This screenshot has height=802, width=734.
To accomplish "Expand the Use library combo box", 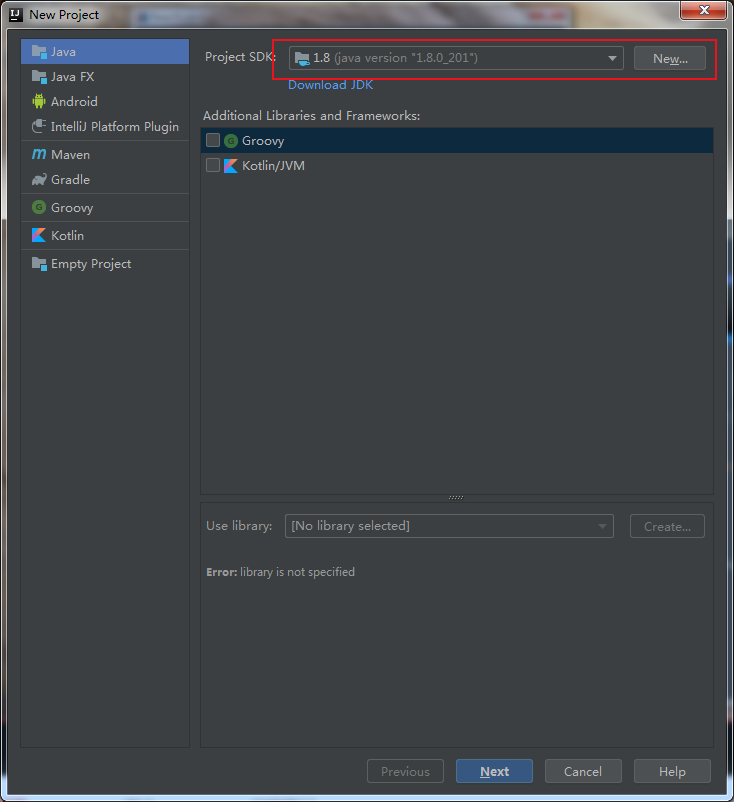I will 449,526.
